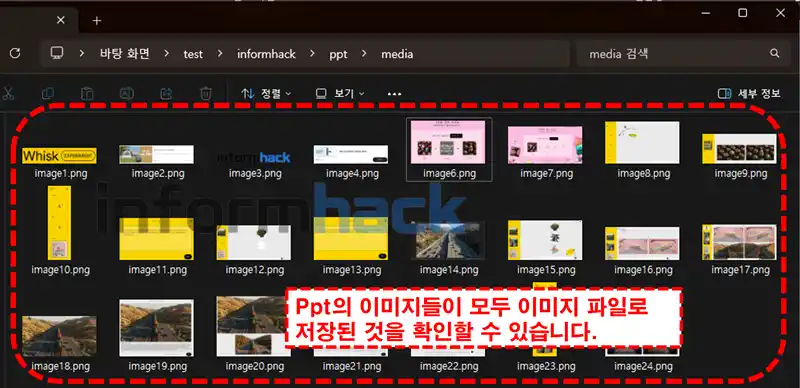Expand chevron after ppt breadcrumb
The width and height of the screenshot is (800, 388).
click(364, 54)
